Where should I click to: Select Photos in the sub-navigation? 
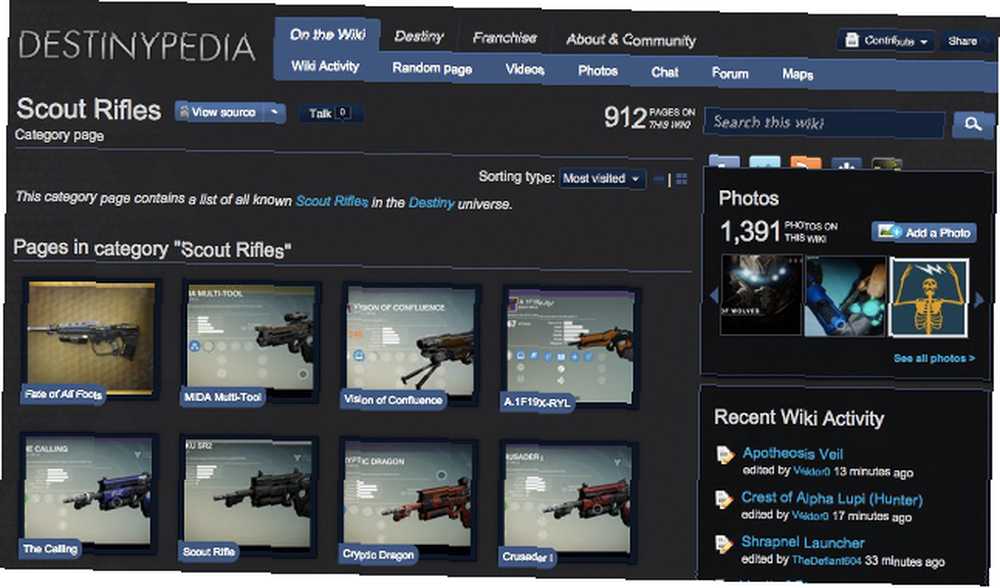pyautogui.click(x=598, y=71)
